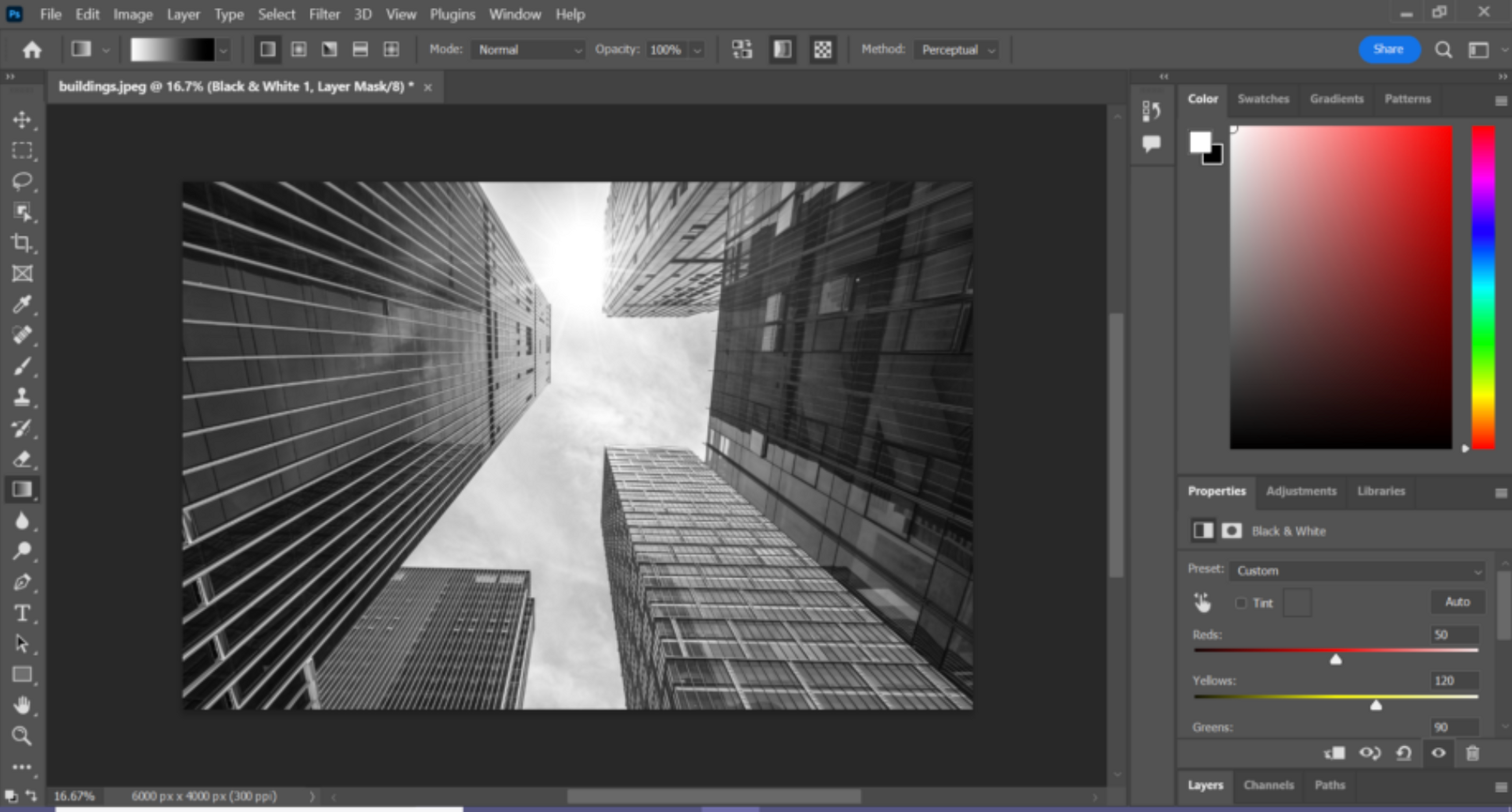The image size is (1512, 812).
Task: Select the Lasso tool
Action: (22, 181)
